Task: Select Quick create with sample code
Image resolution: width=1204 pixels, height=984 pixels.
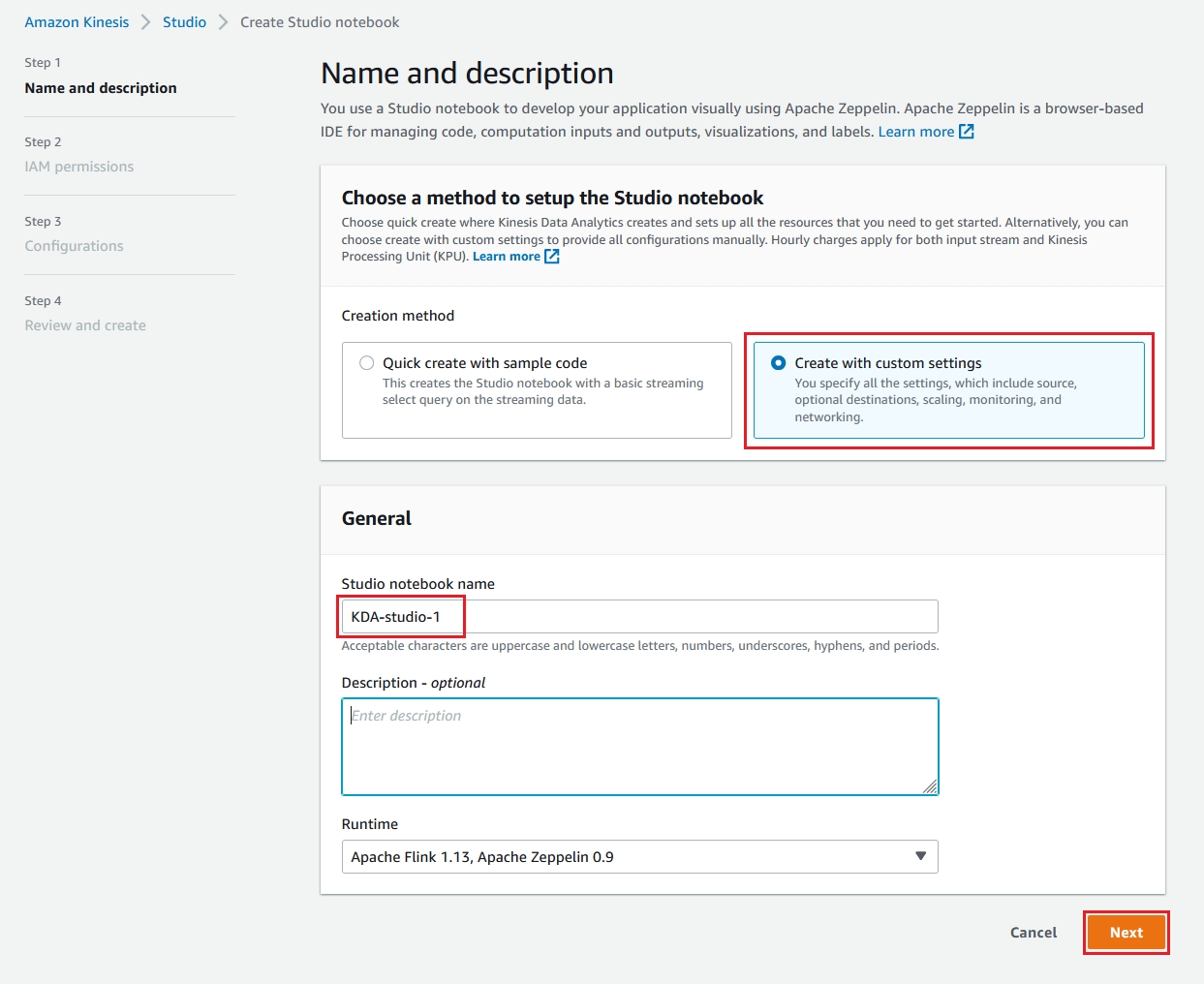Action: (367, 363)
